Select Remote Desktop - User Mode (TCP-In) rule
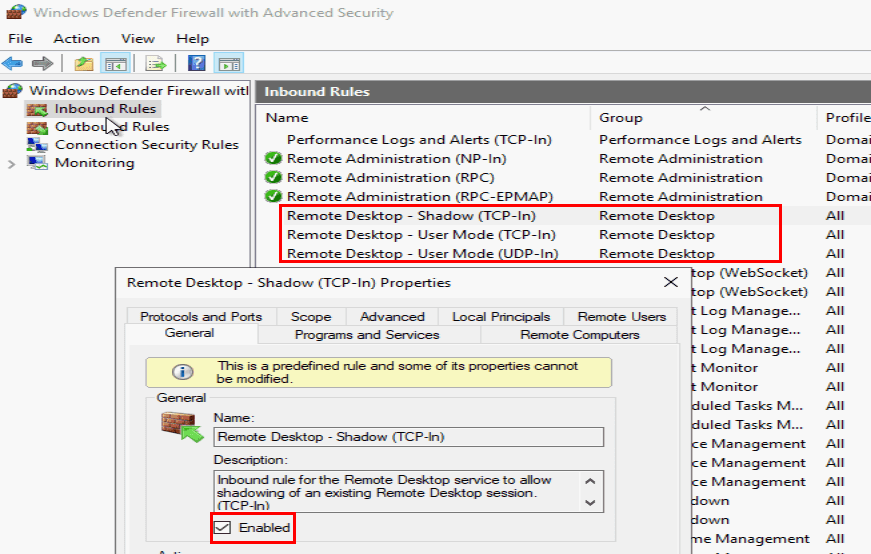 (x=421, y=234)
